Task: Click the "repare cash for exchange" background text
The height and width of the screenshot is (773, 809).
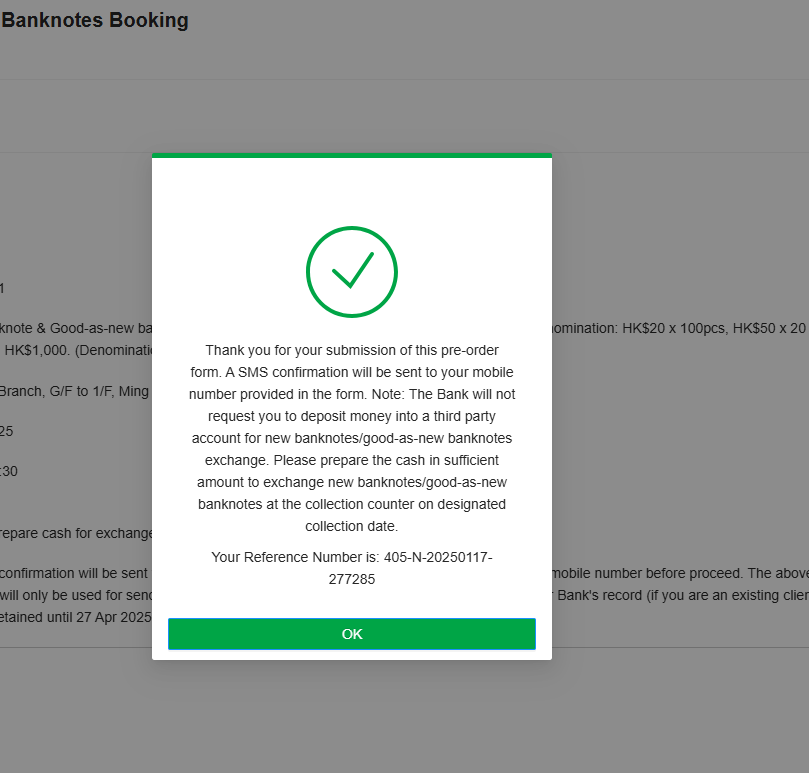Action: pyautogui.click(x=76, y=533)
